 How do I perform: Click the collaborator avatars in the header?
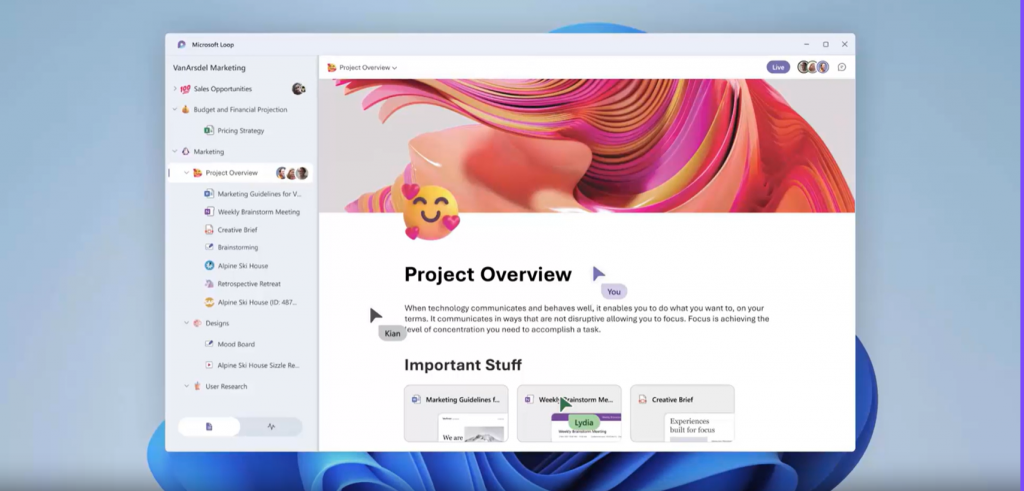(813, 67)
